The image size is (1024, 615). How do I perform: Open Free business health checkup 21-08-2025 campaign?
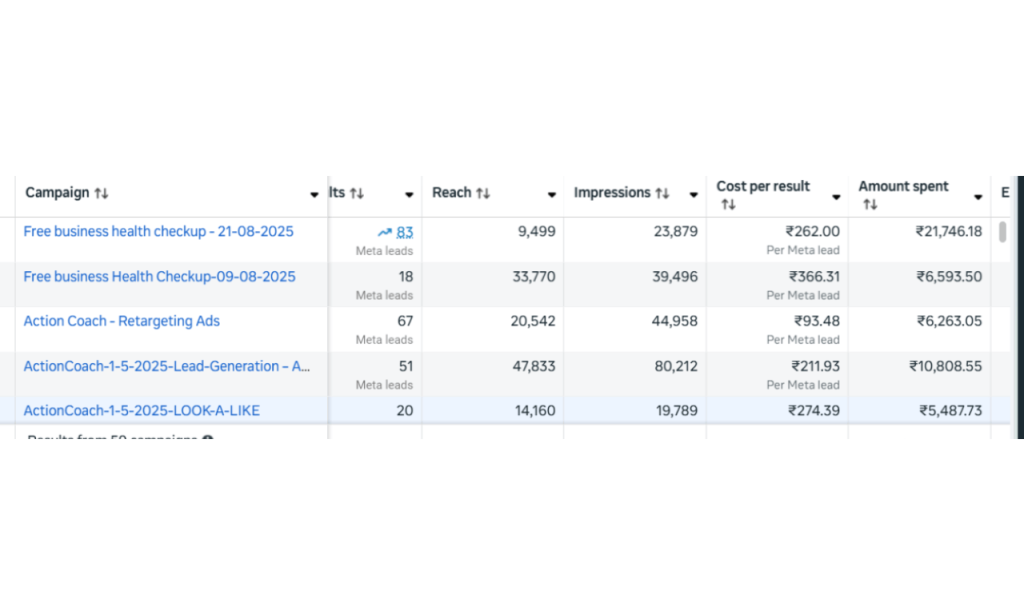tap(158, 231)
